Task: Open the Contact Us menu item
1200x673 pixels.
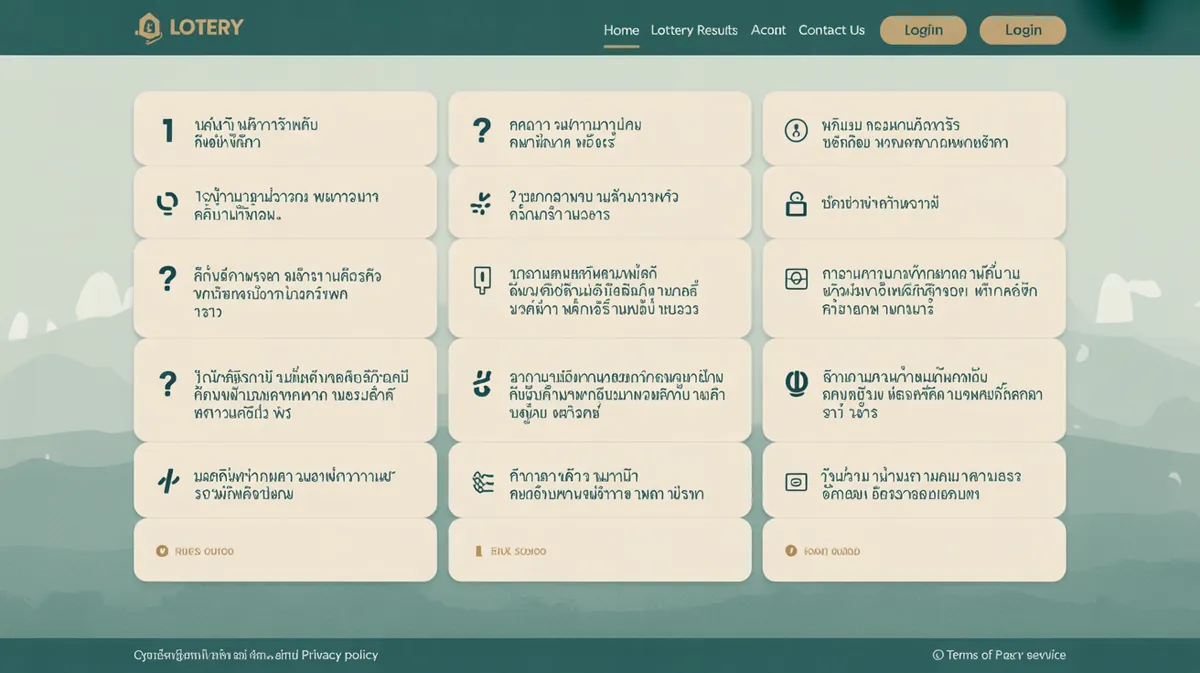Action: pyautogui.click(x=831, y=30)
